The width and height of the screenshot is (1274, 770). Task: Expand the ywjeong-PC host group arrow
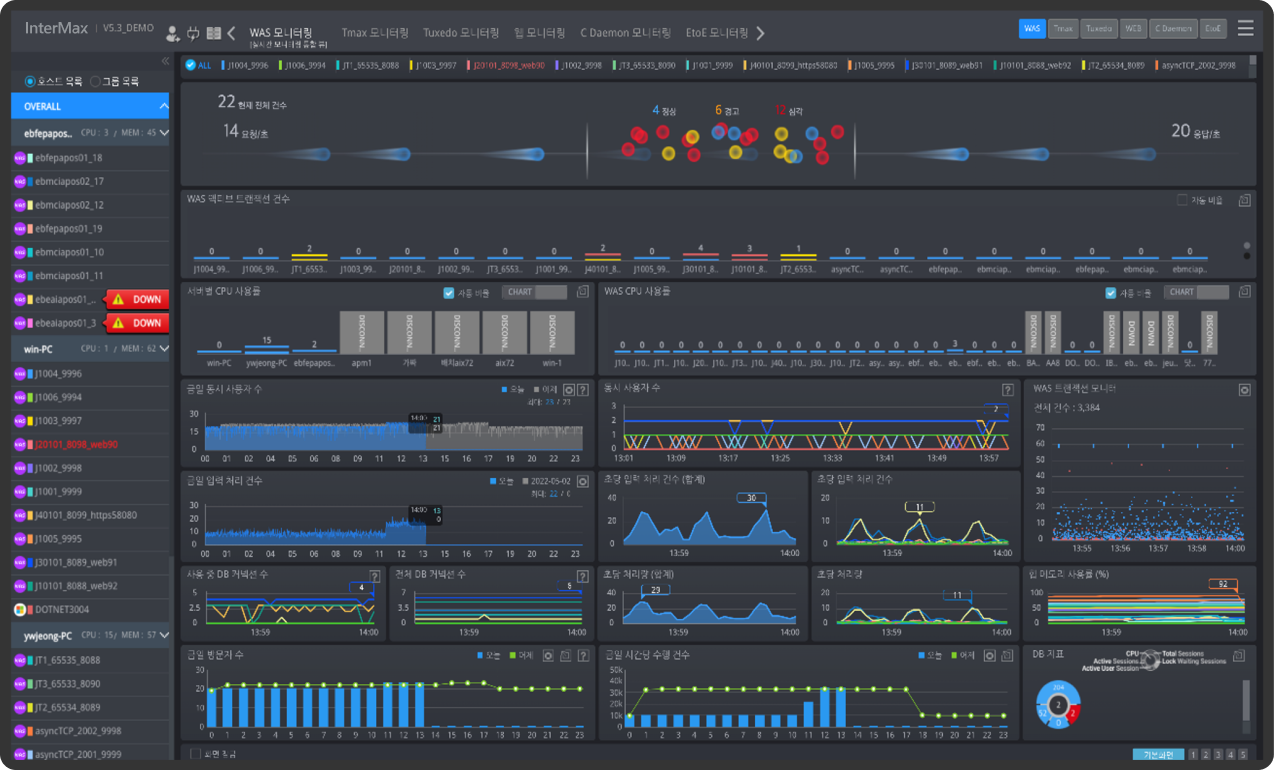pyautogui.click(x=164, y=635)
